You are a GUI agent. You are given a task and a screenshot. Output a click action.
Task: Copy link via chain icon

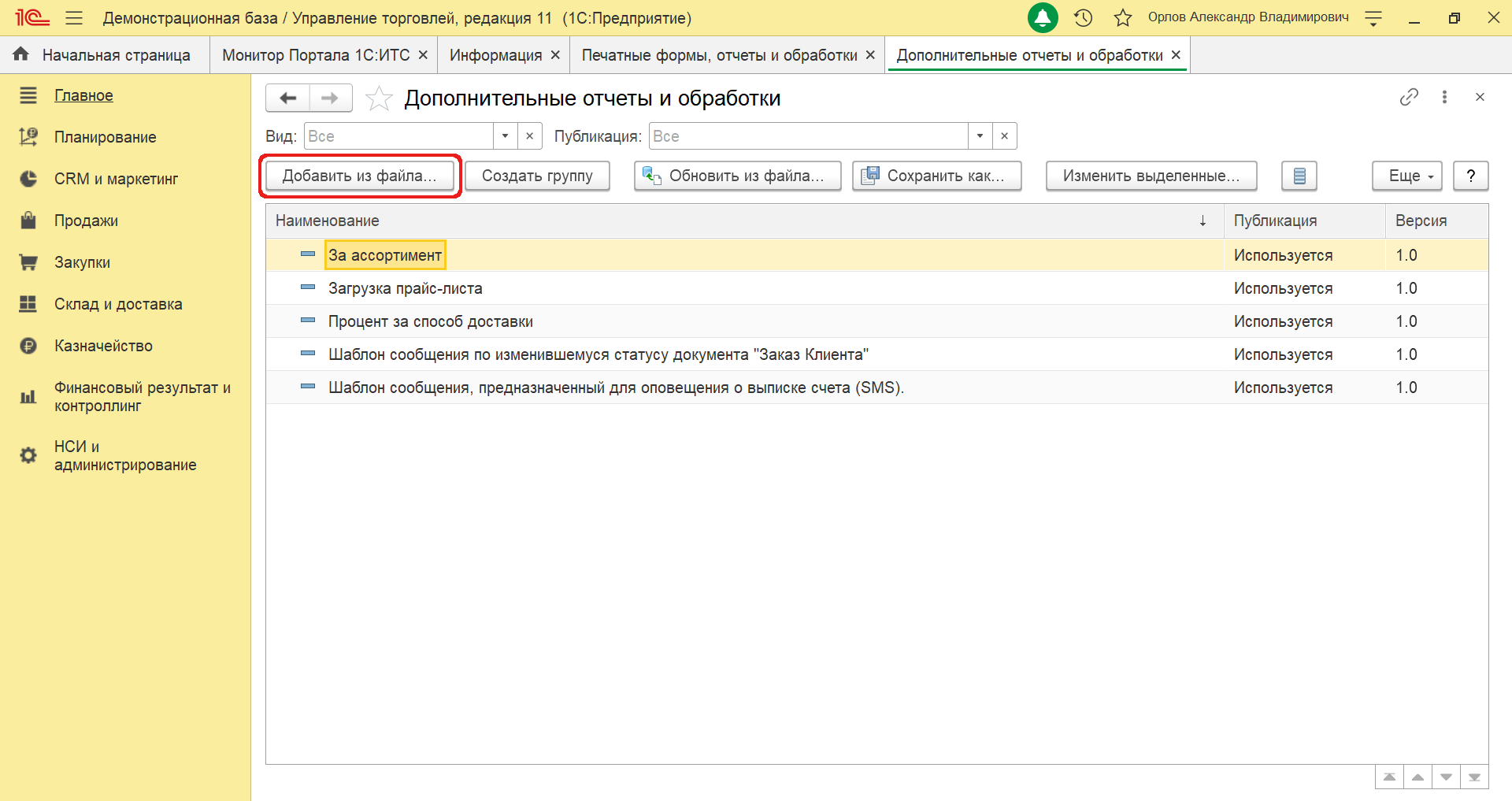pos(1409,97)
